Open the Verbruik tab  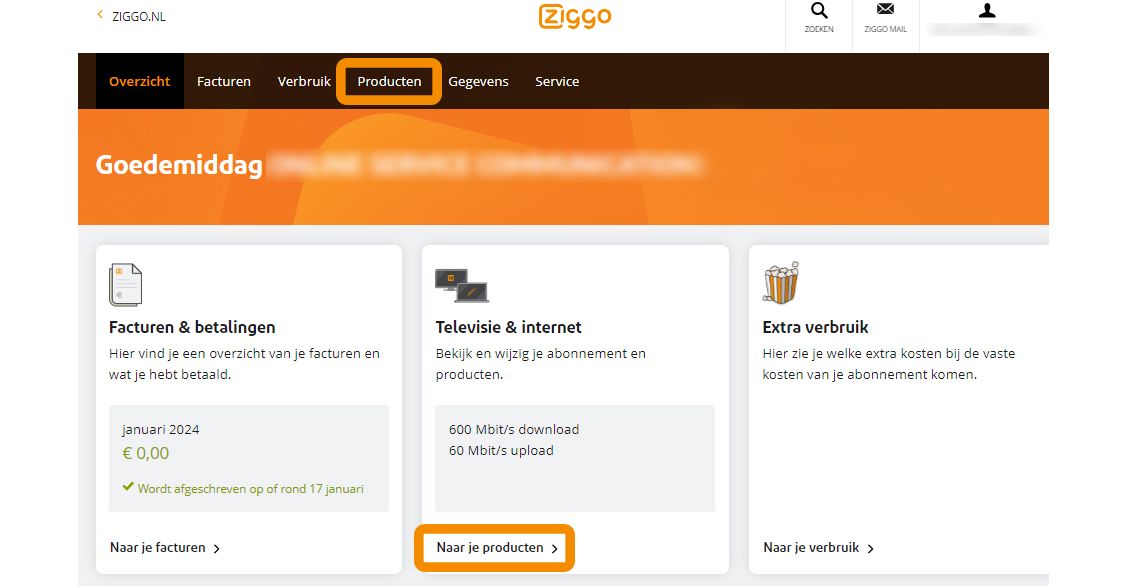tap(304, 82)
